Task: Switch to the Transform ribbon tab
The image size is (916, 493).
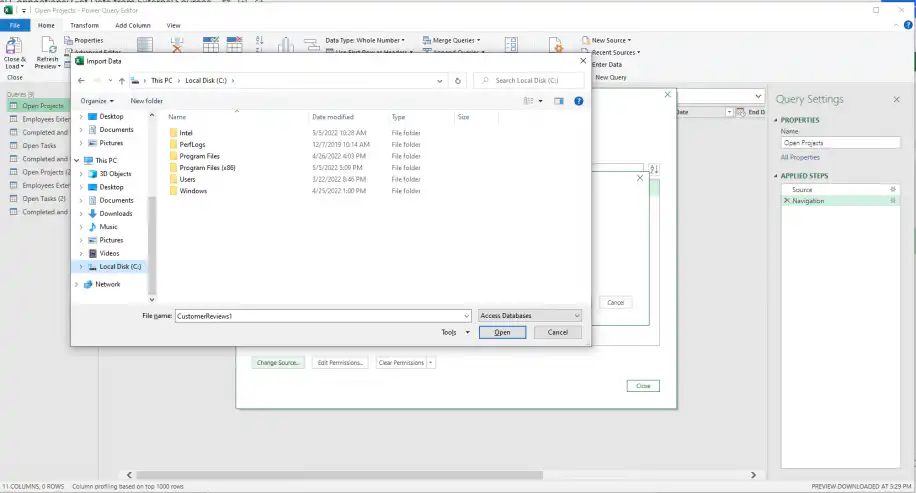Action: tap(84, 25)
